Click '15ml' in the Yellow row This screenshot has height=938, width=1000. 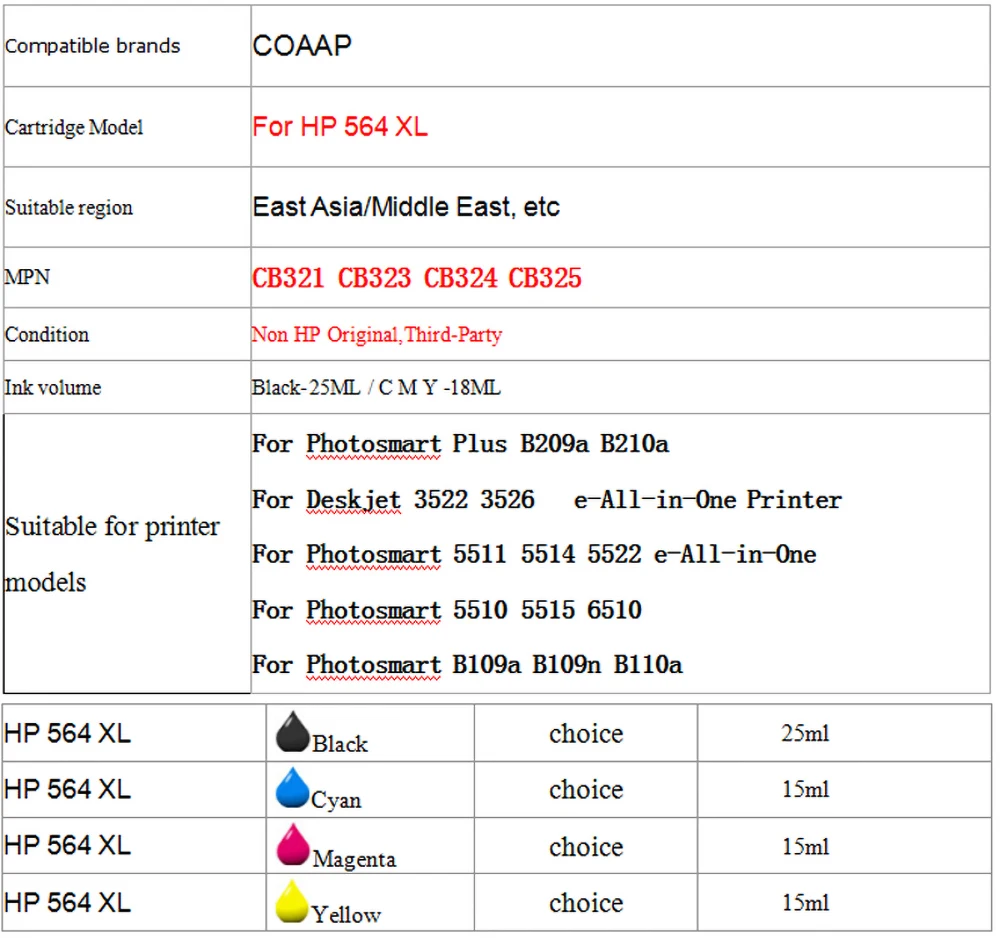tap(805, 903)
